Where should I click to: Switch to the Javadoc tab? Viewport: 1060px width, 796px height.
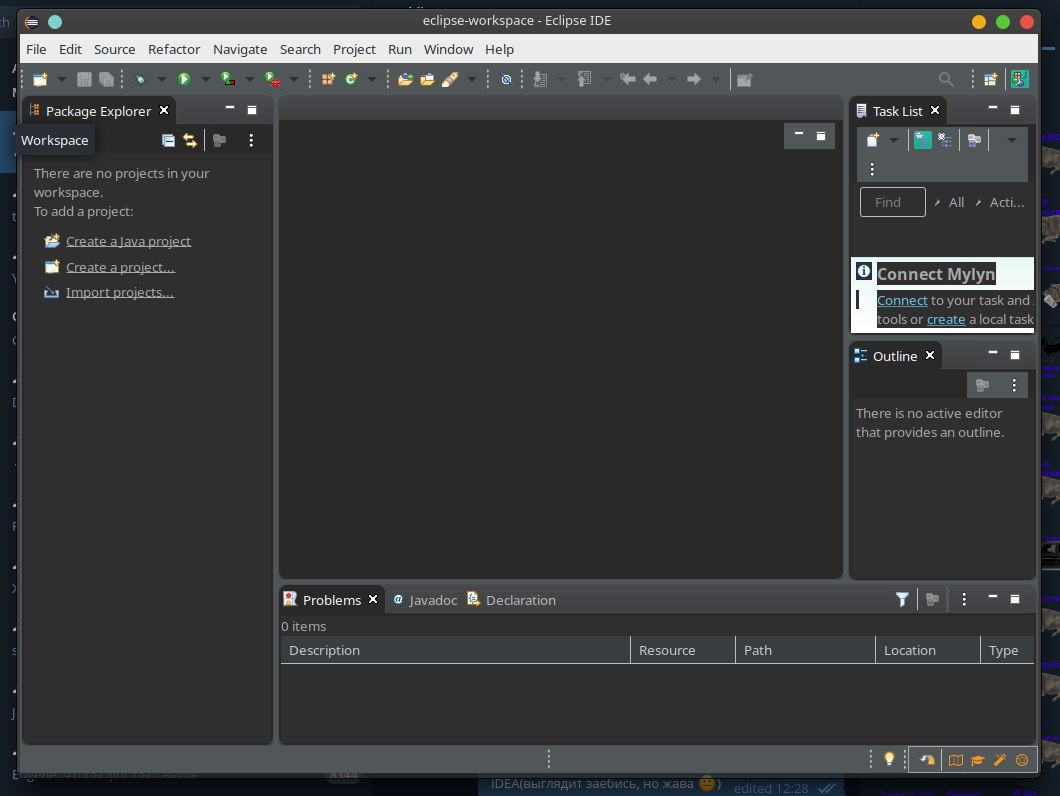pyautogui.click(x=425, y=600)
